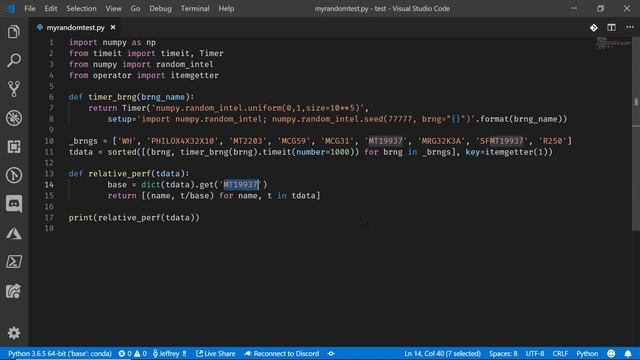This screenshot has height=360, width=640.
Task: Restore down the VS Code window
Action: (600, 9)
